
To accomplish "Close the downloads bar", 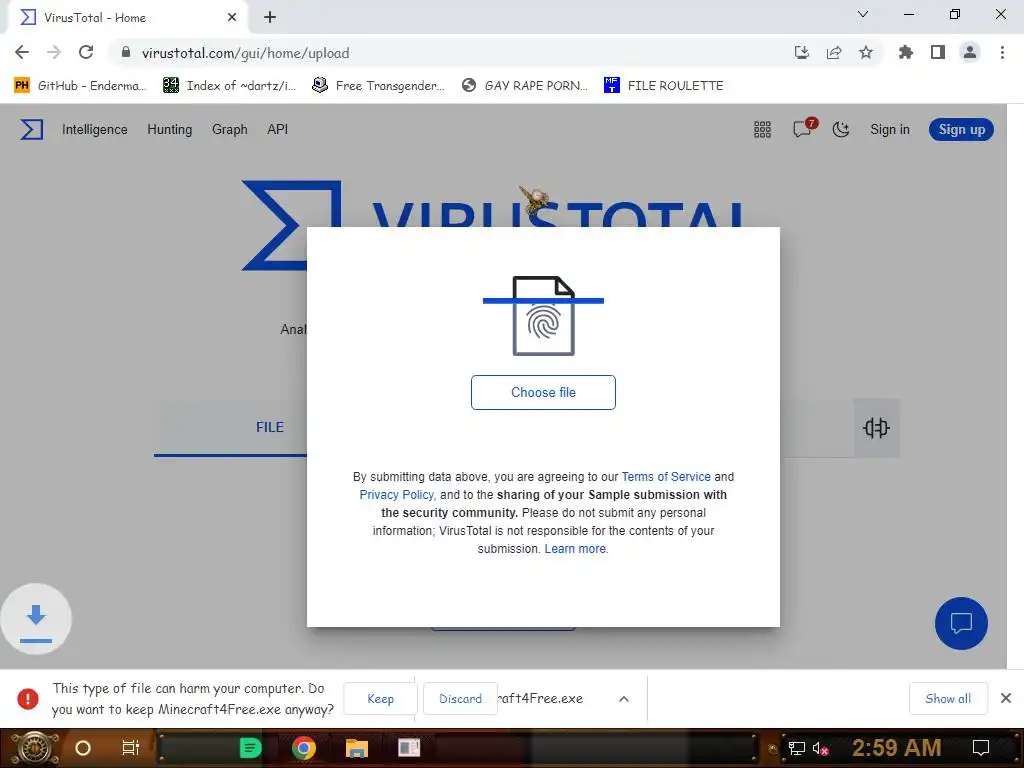I will [x=1006, y=698].
